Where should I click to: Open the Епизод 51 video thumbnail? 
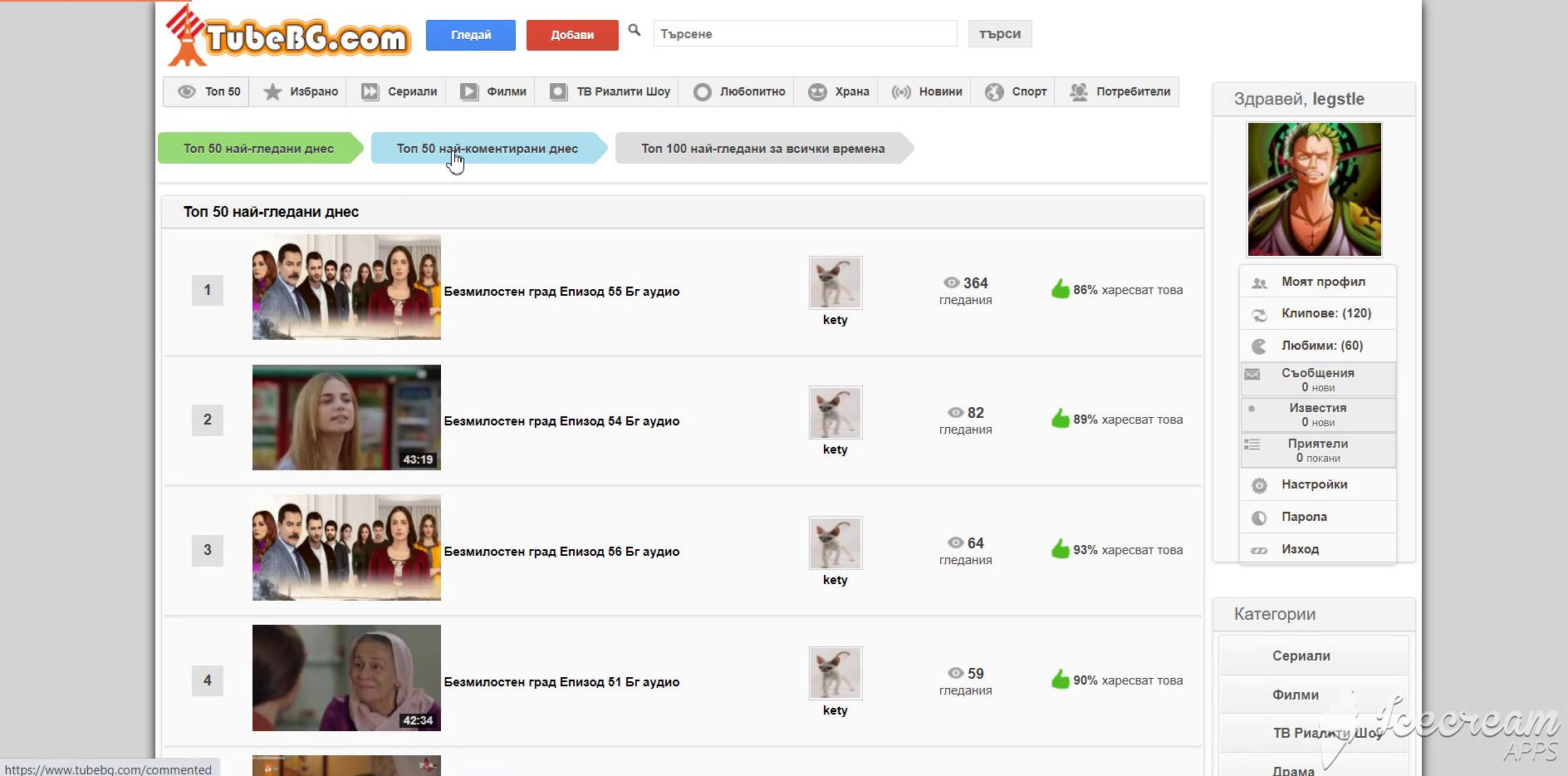click(x=346, y=678)
